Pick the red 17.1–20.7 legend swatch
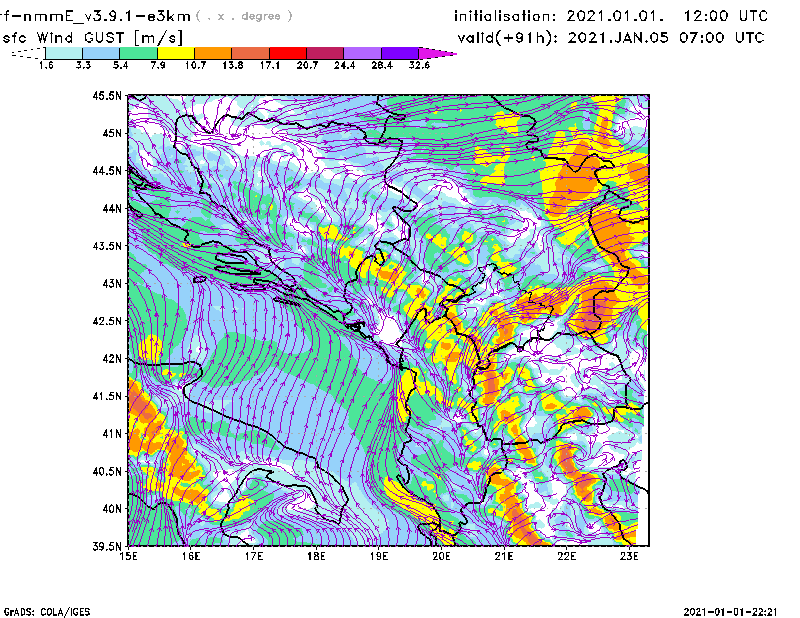800x618 pixels. (x=288, y=53)
